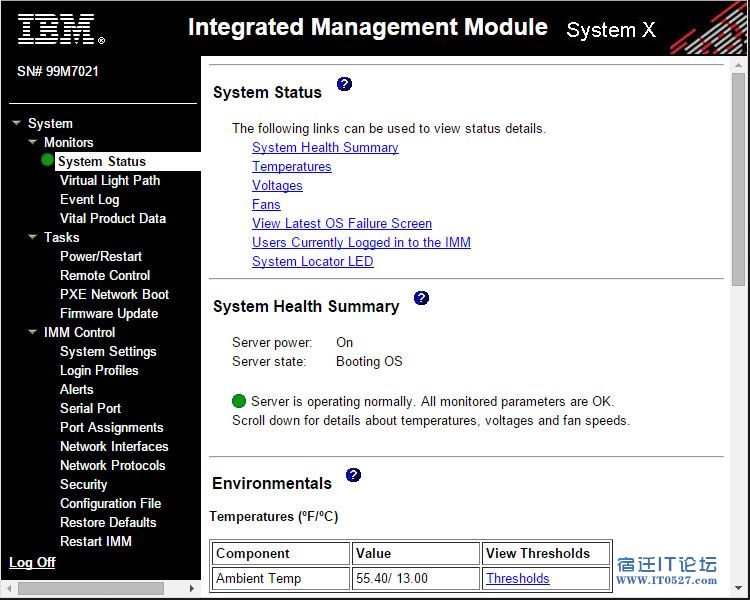750x600 pixels.
Task: Click the sidebar horizontal scrollbar thumb
Action: tap(90, 588)
